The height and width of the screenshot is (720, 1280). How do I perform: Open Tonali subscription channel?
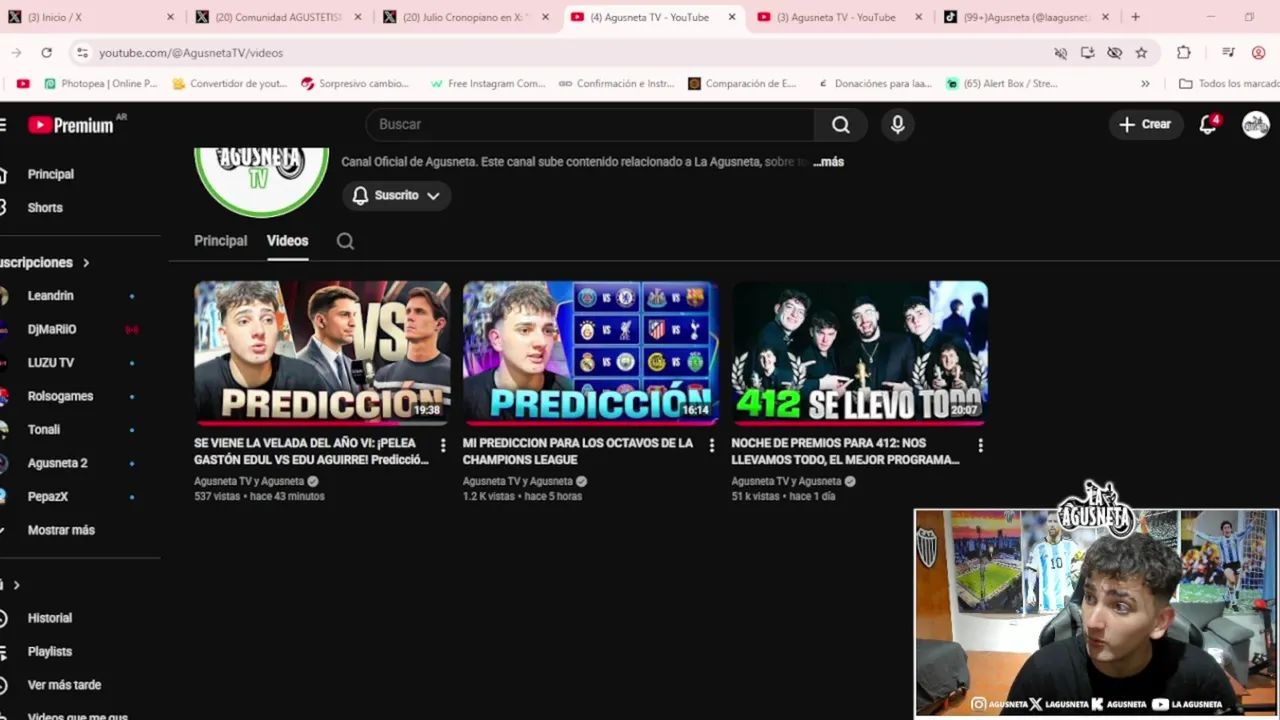[44, 430]
